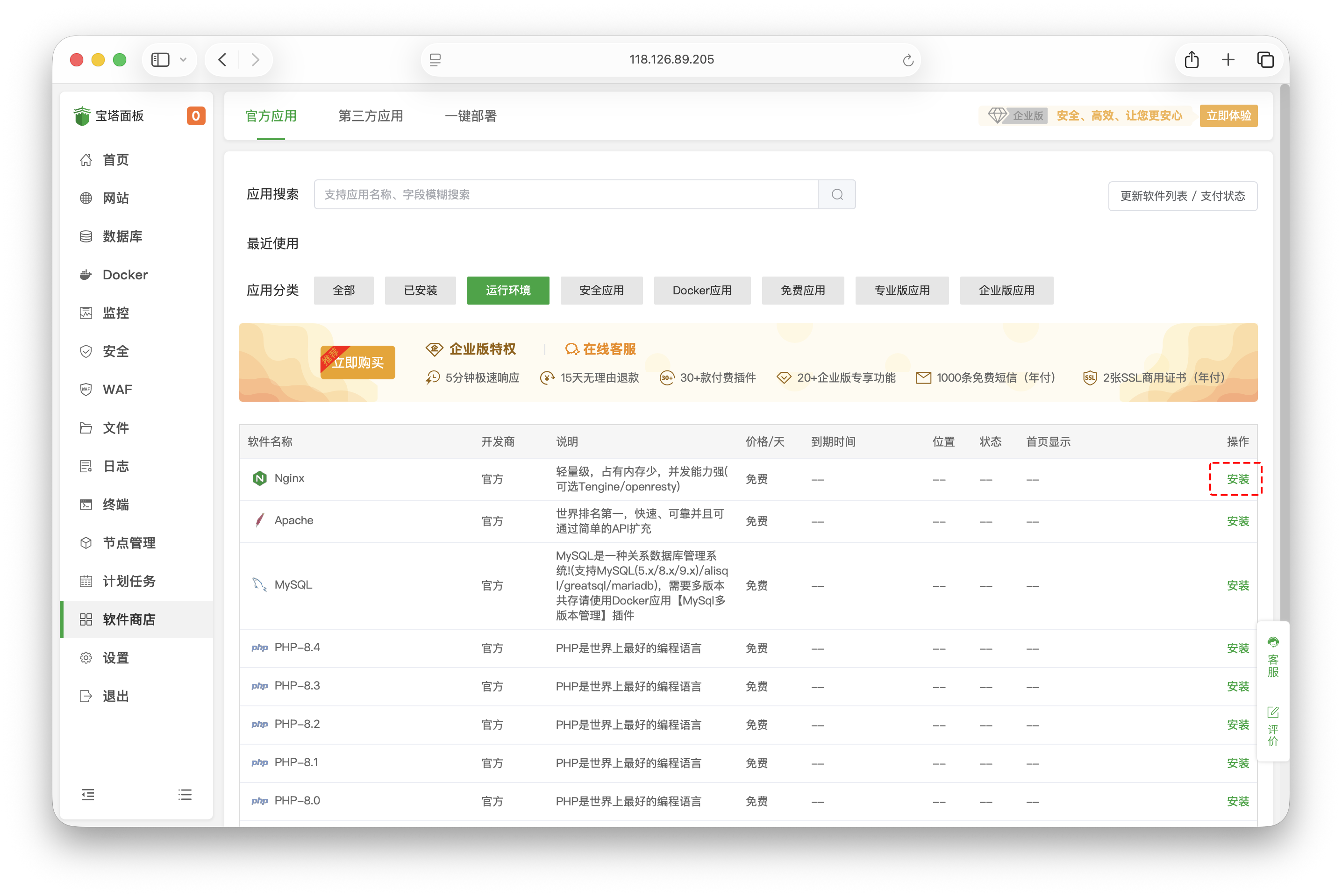Open the Docker panel from the sidebar
The width and height of the screenshot is (1342, 896).
123,275
